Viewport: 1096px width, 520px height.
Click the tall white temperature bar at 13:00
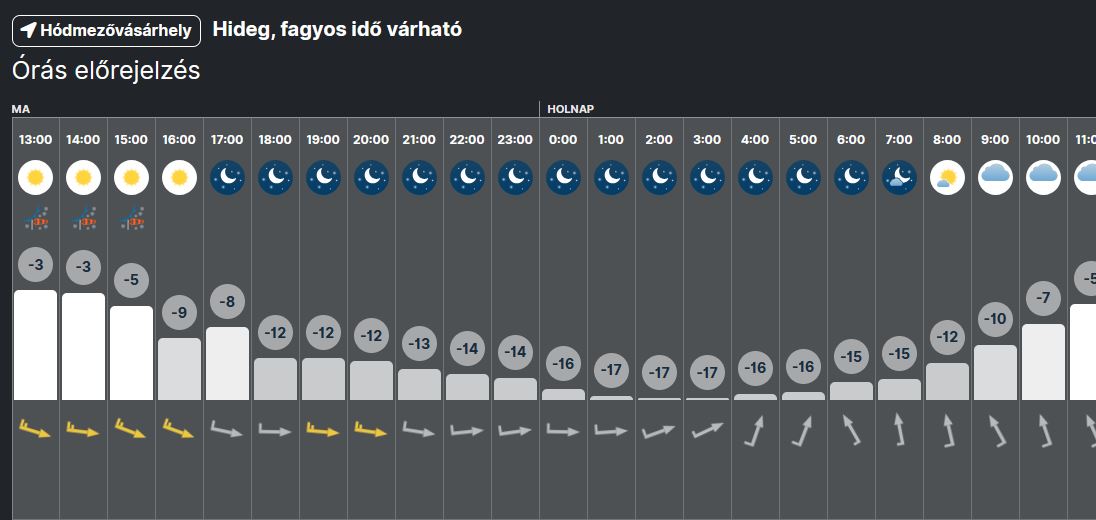(36, 345)
